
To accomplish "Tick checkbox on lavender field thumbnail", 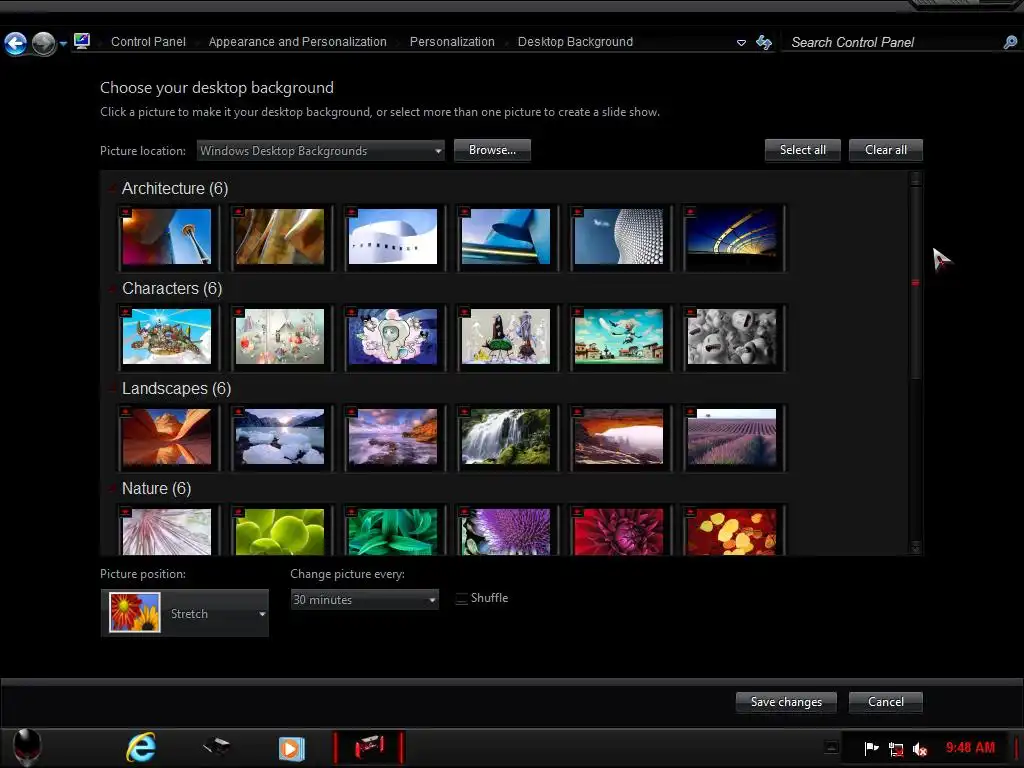I will point(691,412).
